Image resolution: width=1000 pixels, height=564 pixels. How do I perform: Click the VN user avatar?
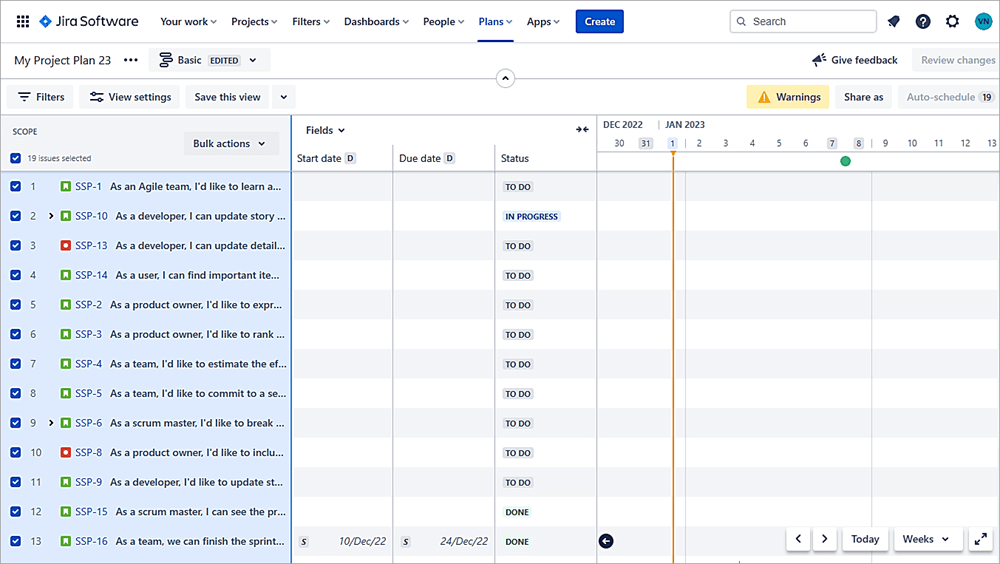(982, 21)
